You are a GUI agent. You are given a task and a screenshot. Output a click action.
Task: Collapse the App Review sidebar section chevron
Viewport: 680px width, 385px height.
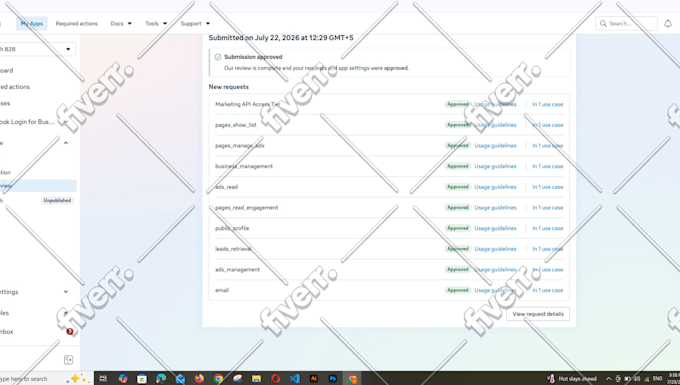coord(66,143)
